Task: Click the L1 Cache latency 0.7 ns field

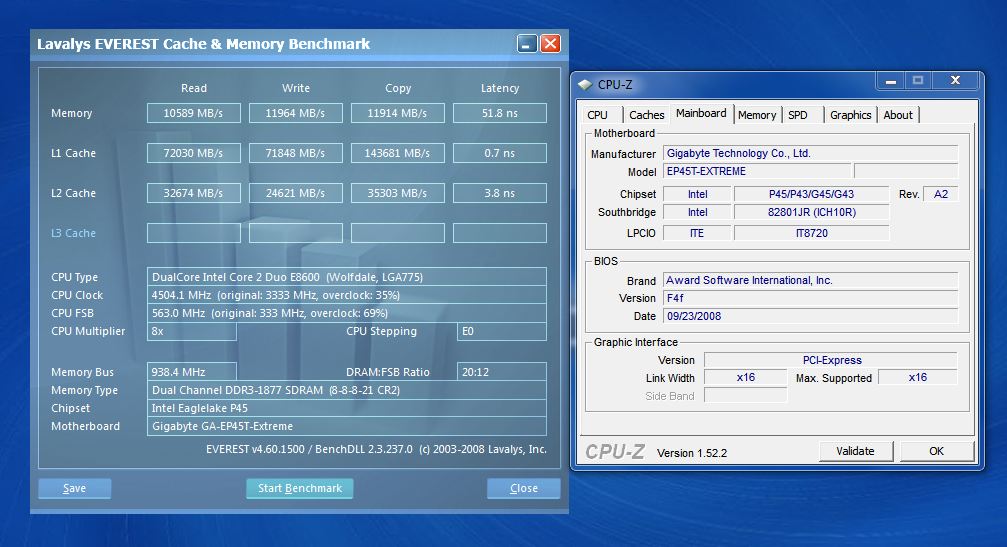Action: pyautogui.click(x=500, y=153)
